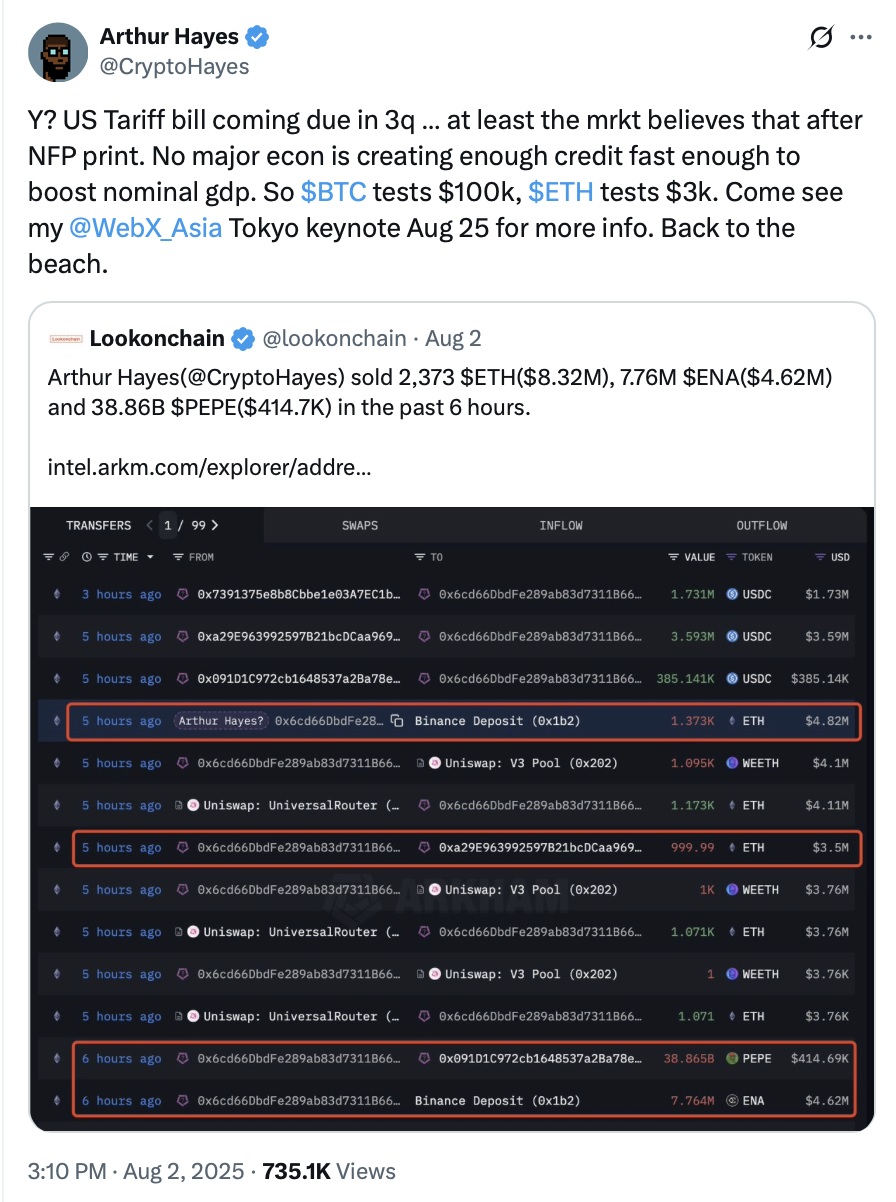Click the copy address icon beside Arthur Hayes?

(397, 721)
